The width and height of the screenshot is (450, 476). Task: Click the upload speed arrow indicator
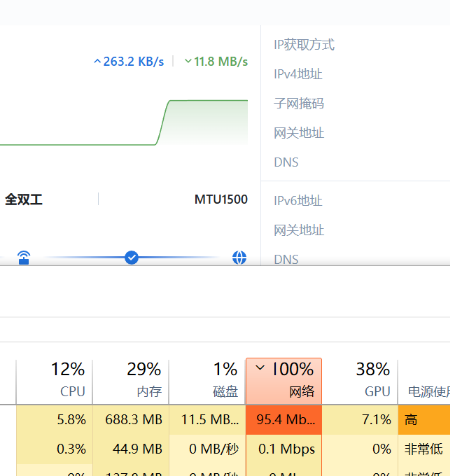point(97,61)
